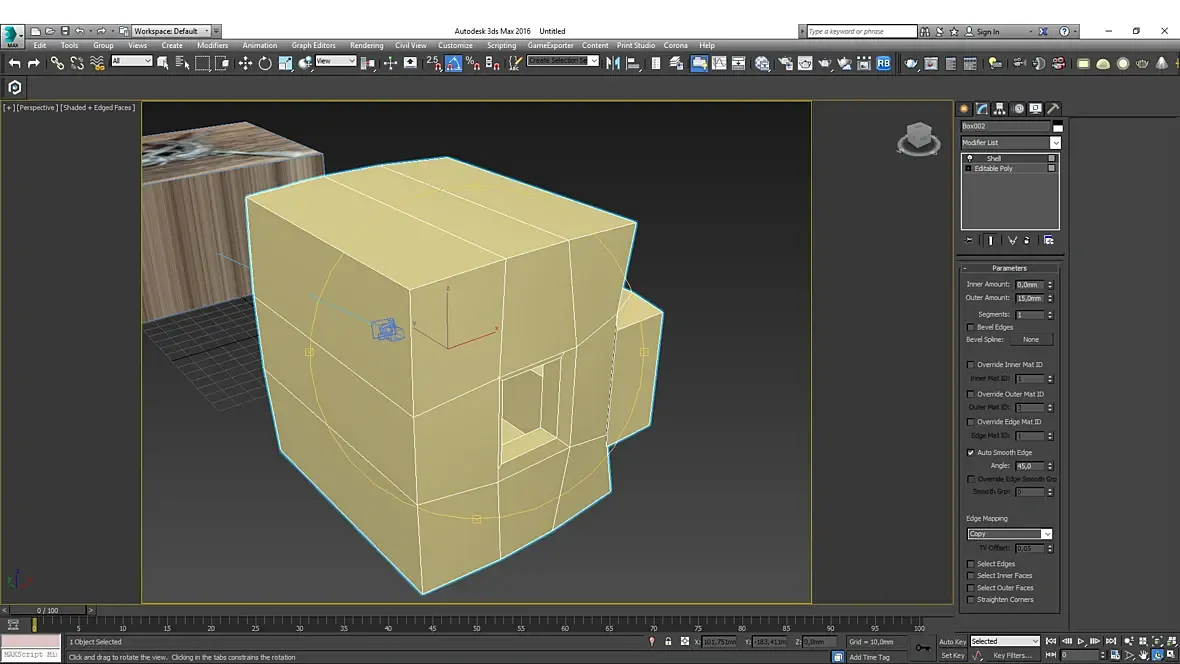Select the Move tool in main toolbar
Image resolution: width=1180 pixels, height=664 pixels.
pyautogui.click(x=245, y=63)
